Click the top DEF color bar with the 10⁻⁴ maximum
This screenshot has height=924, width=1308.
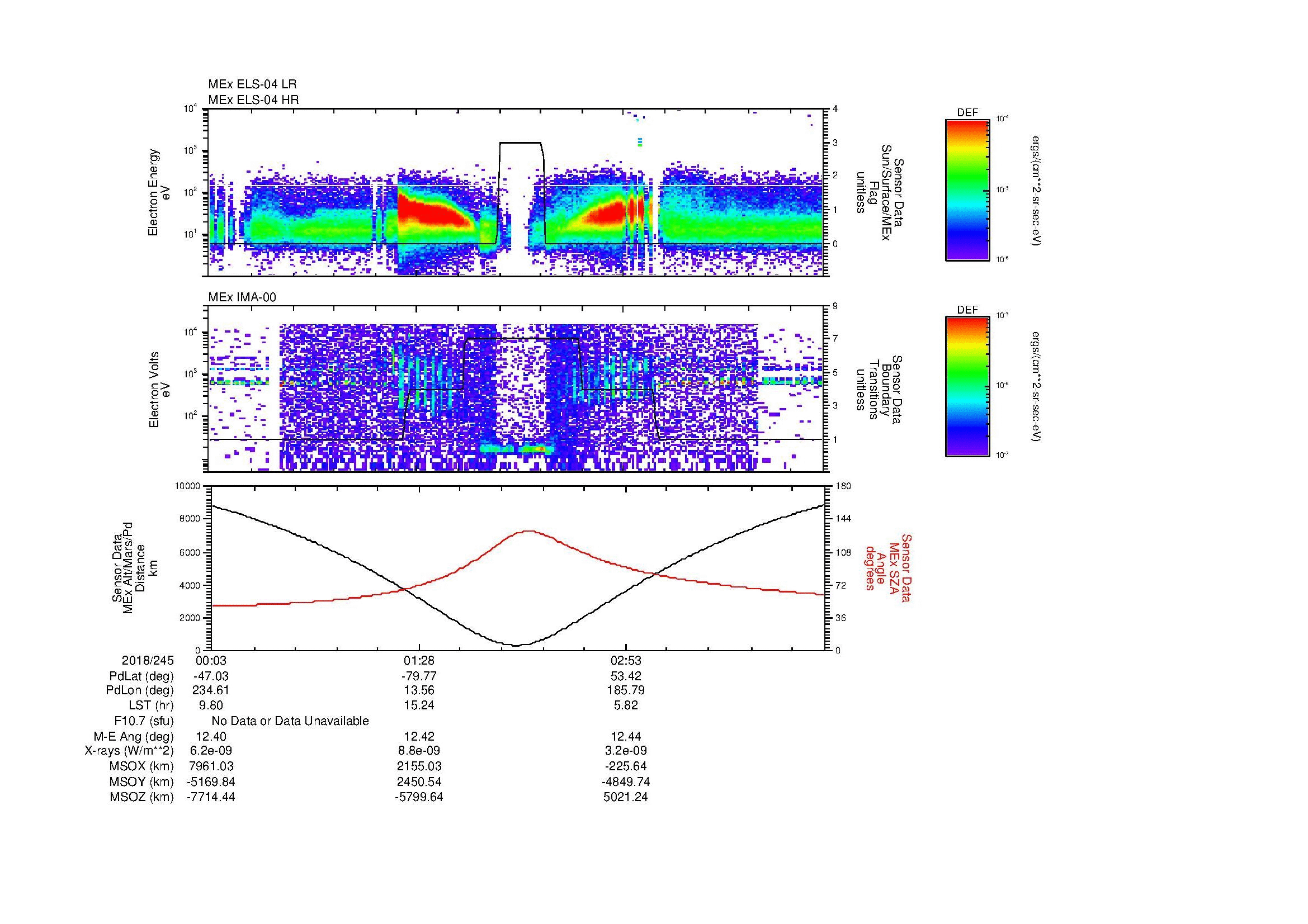coord(967,189)
